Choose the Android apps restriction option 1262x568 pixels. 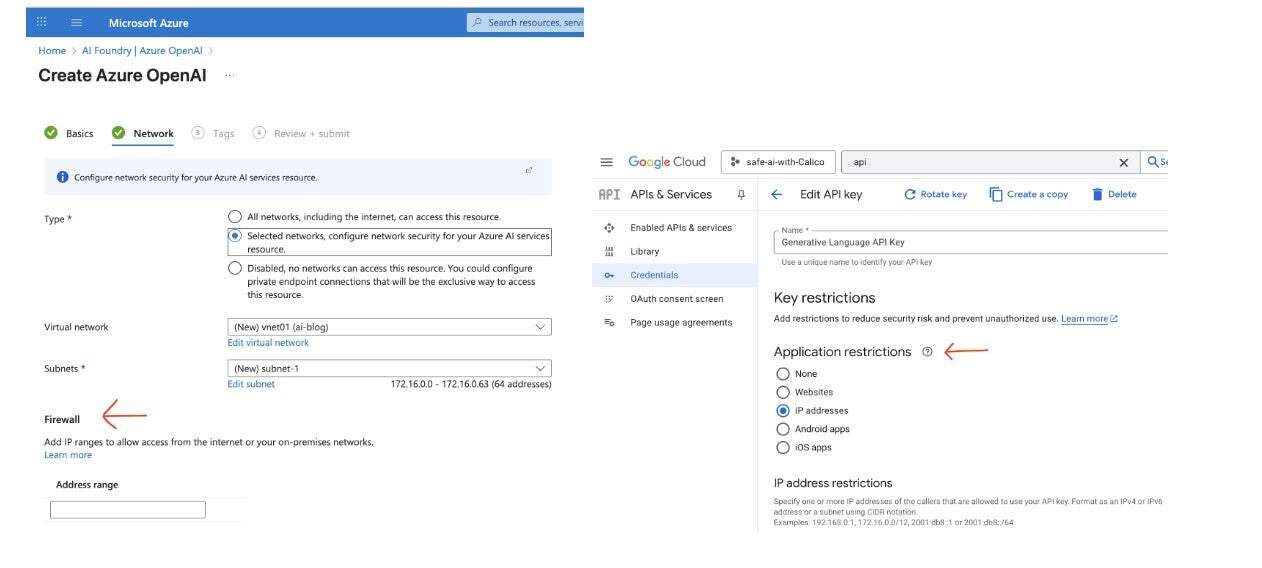[x=783, y=429]
